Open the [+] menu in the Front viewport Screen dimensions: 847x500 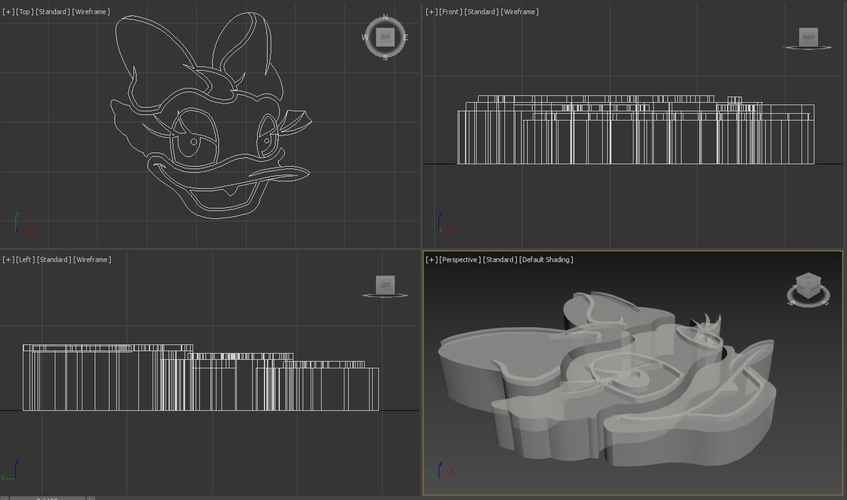432,11
